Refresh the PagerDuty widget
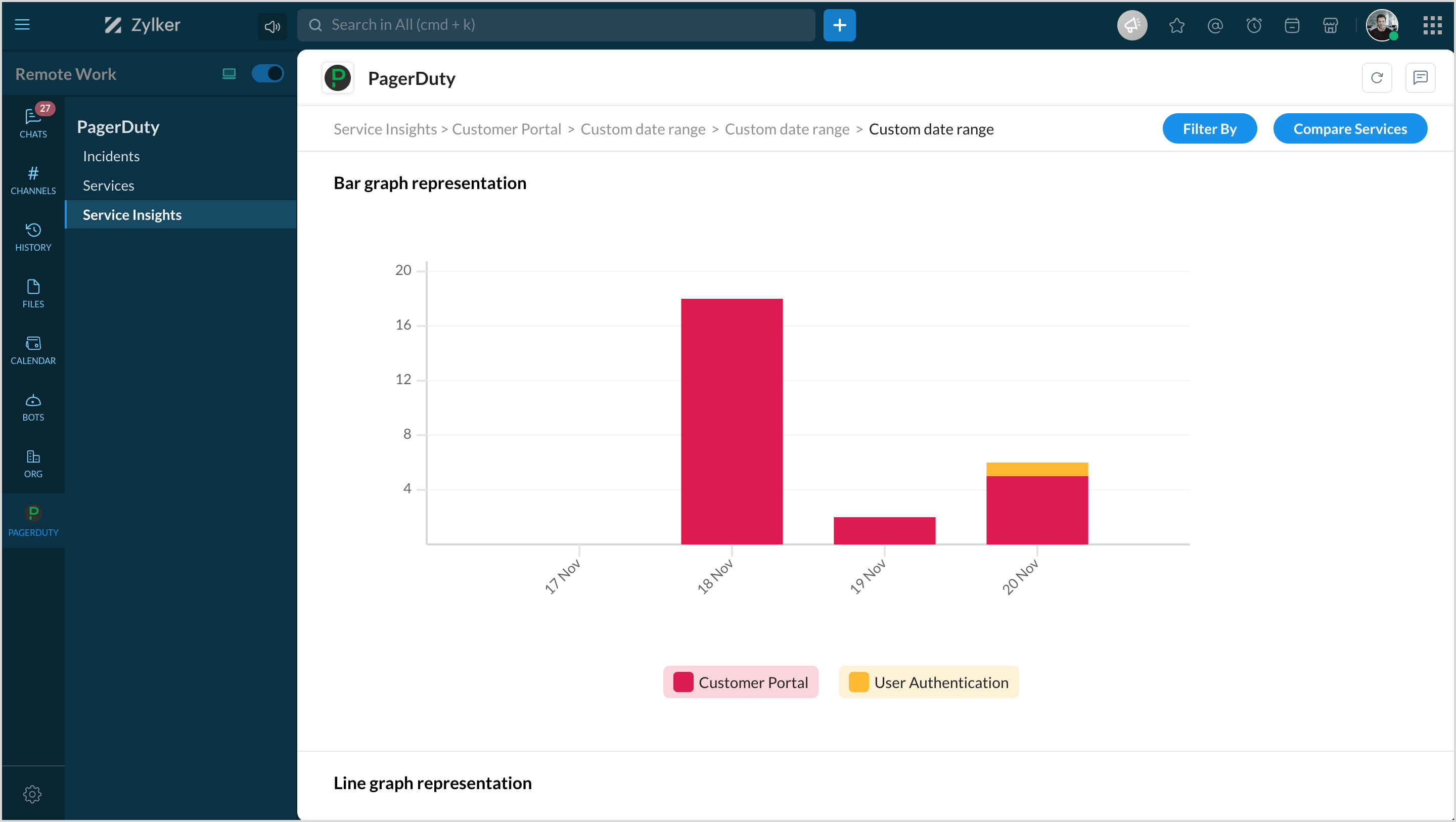The height and width of the screenshot is (822, 1456). click(1377, 78)
